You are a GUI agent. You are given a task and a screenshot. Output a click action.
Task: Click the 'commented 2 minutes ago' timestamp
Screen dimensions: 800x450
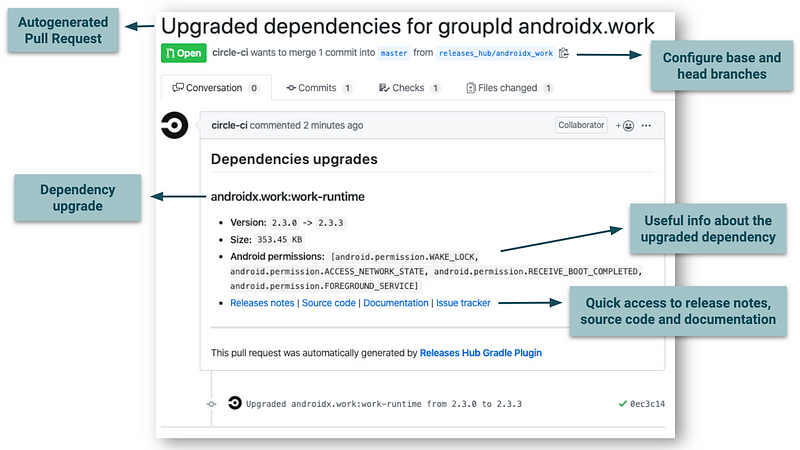(x=306, y=126)
